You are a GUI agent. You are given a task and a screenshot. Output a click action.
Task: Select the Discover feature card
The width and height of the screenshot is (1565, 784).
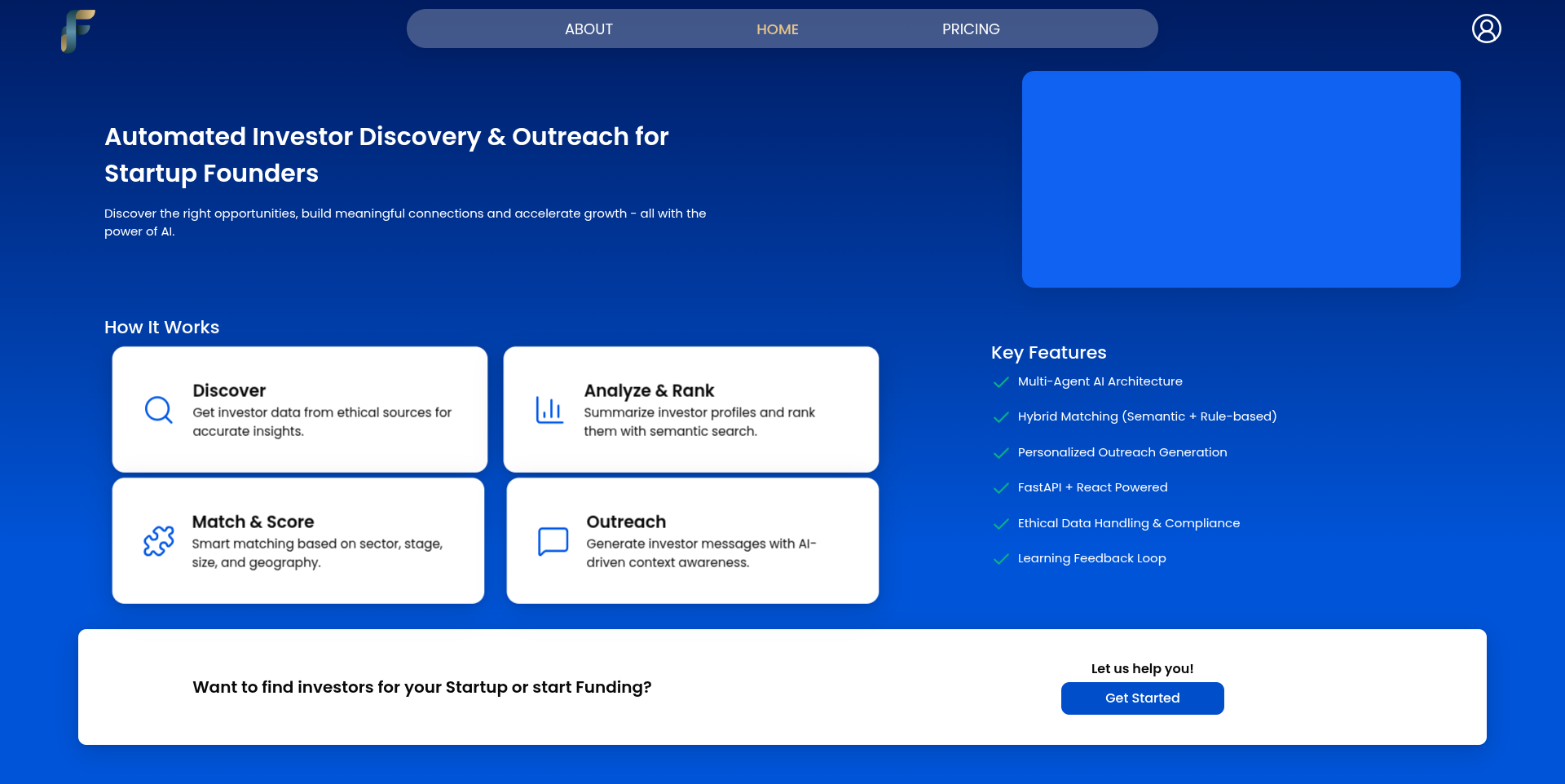(298, 409)
